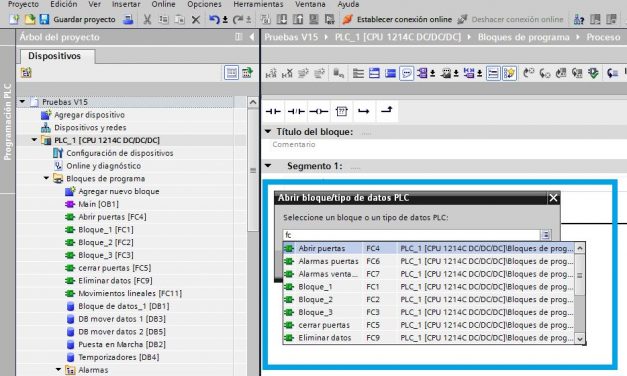Open Dispositivos y redes
This screenshot has width=627, height=376.
[x=90, y=128]
